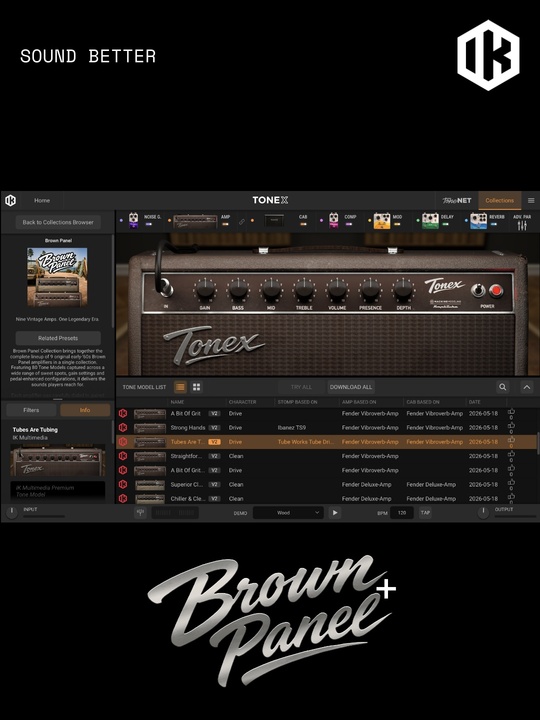Select the Noise Gate pedal icon
The image size is (540, 720).
tap(133, 220)
